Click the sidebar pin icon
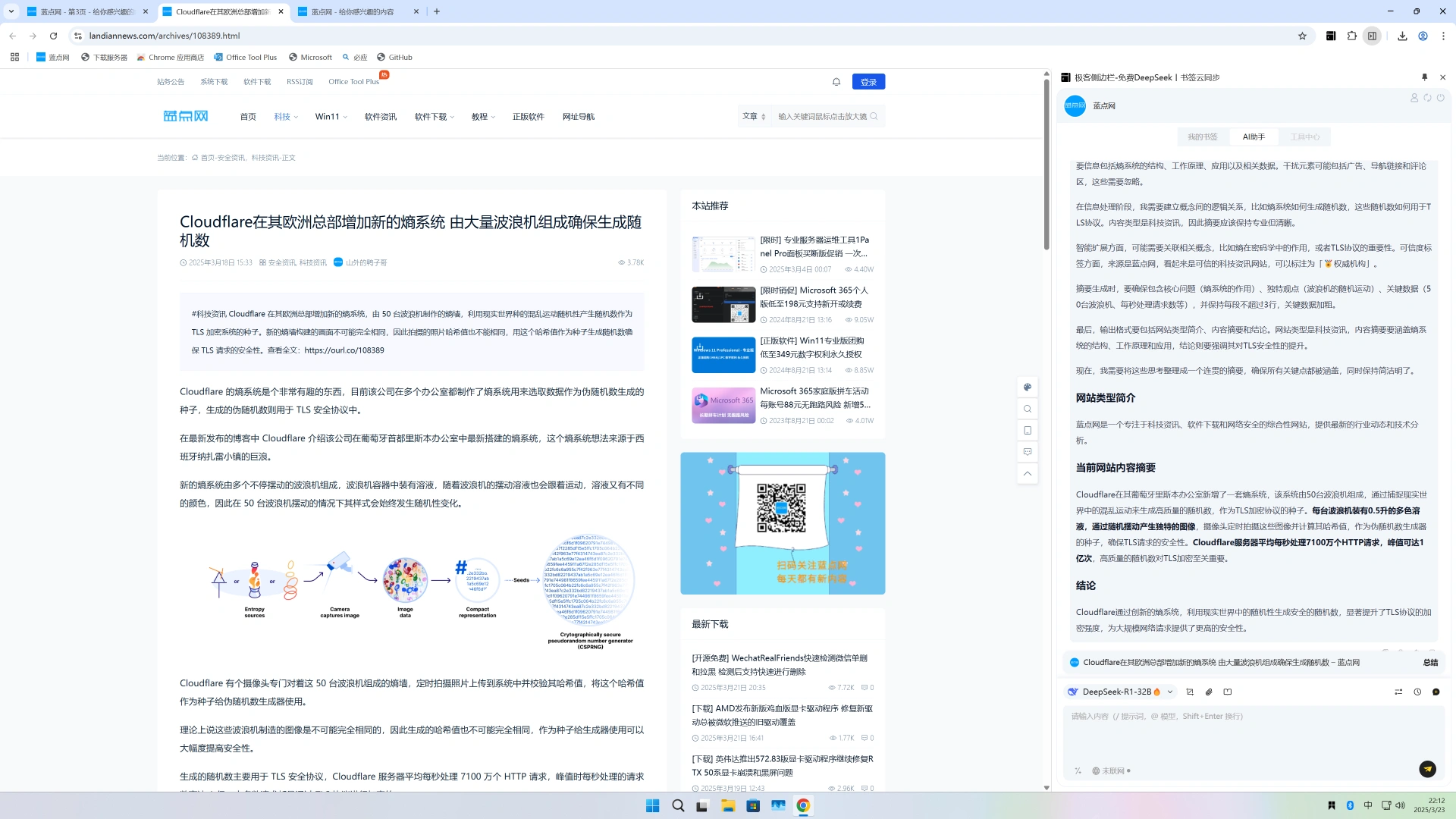This screenshot has height=819, width=1456. [x=1424, y=77]
